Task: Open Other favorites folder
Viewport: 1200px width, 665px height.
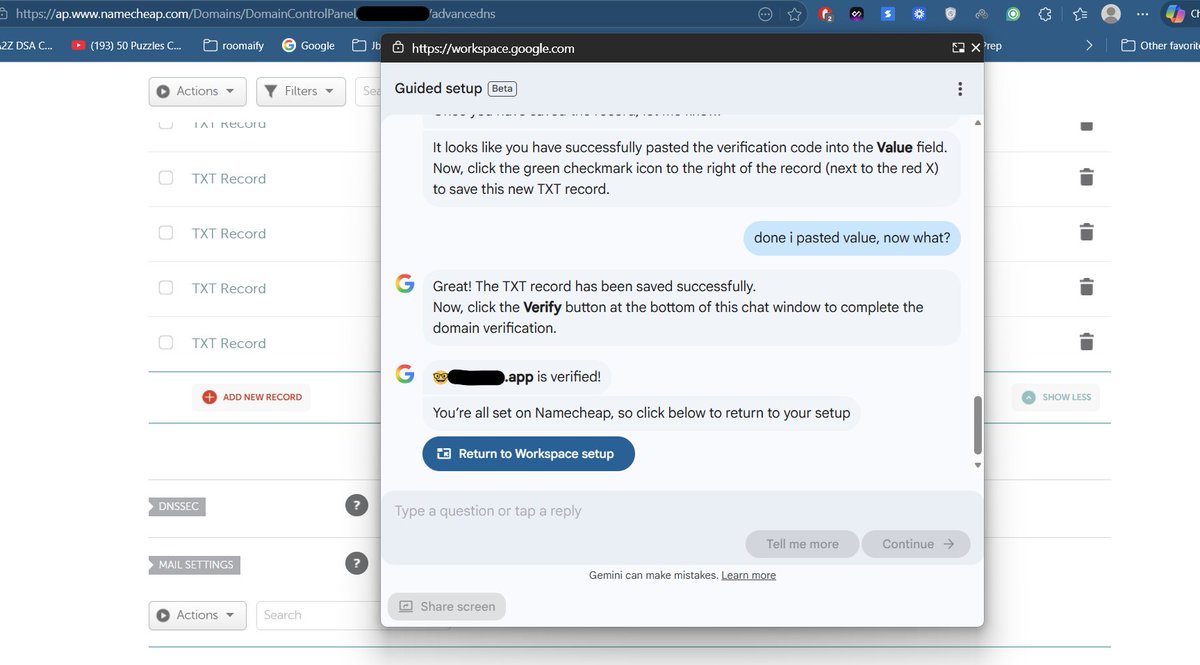Action: 1159,45
